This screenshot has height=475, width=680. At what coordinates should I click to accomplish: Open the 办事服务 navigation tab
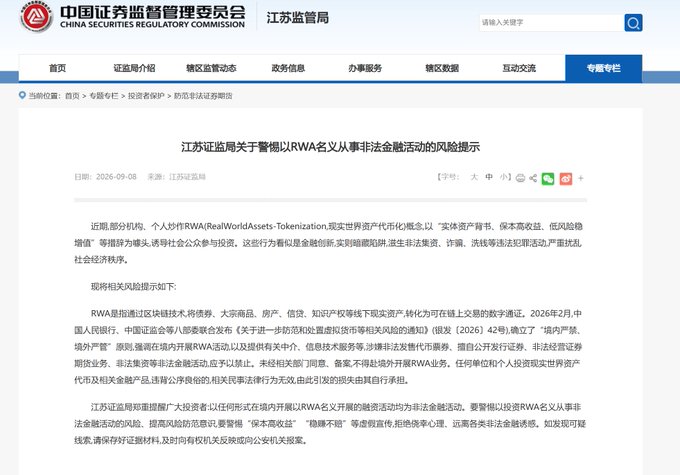pyautogui.click(x=365, y=68)
